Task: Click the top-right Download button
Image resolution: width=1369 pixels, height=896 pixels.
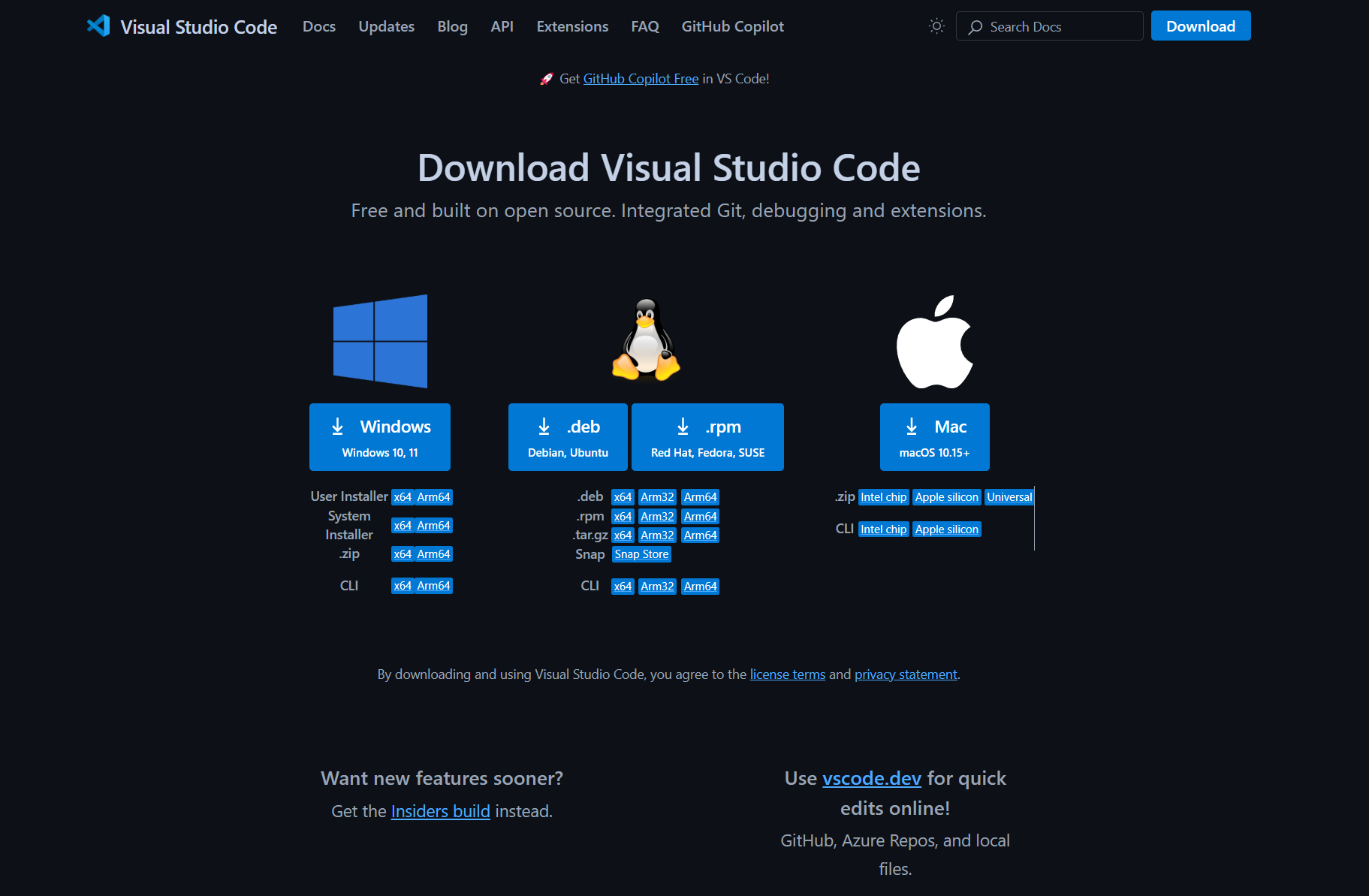Action: click(x=1201, y=26)
